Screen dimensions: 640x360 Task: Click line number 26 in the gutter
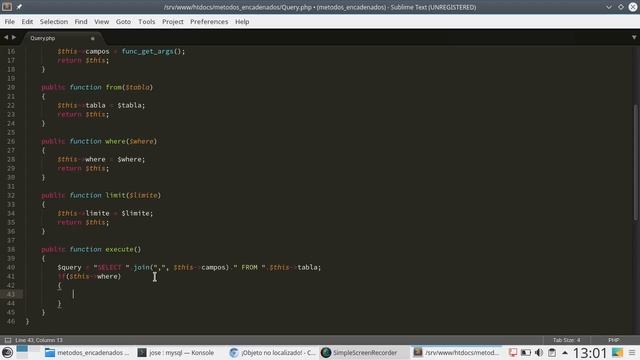tap(11, 141)
